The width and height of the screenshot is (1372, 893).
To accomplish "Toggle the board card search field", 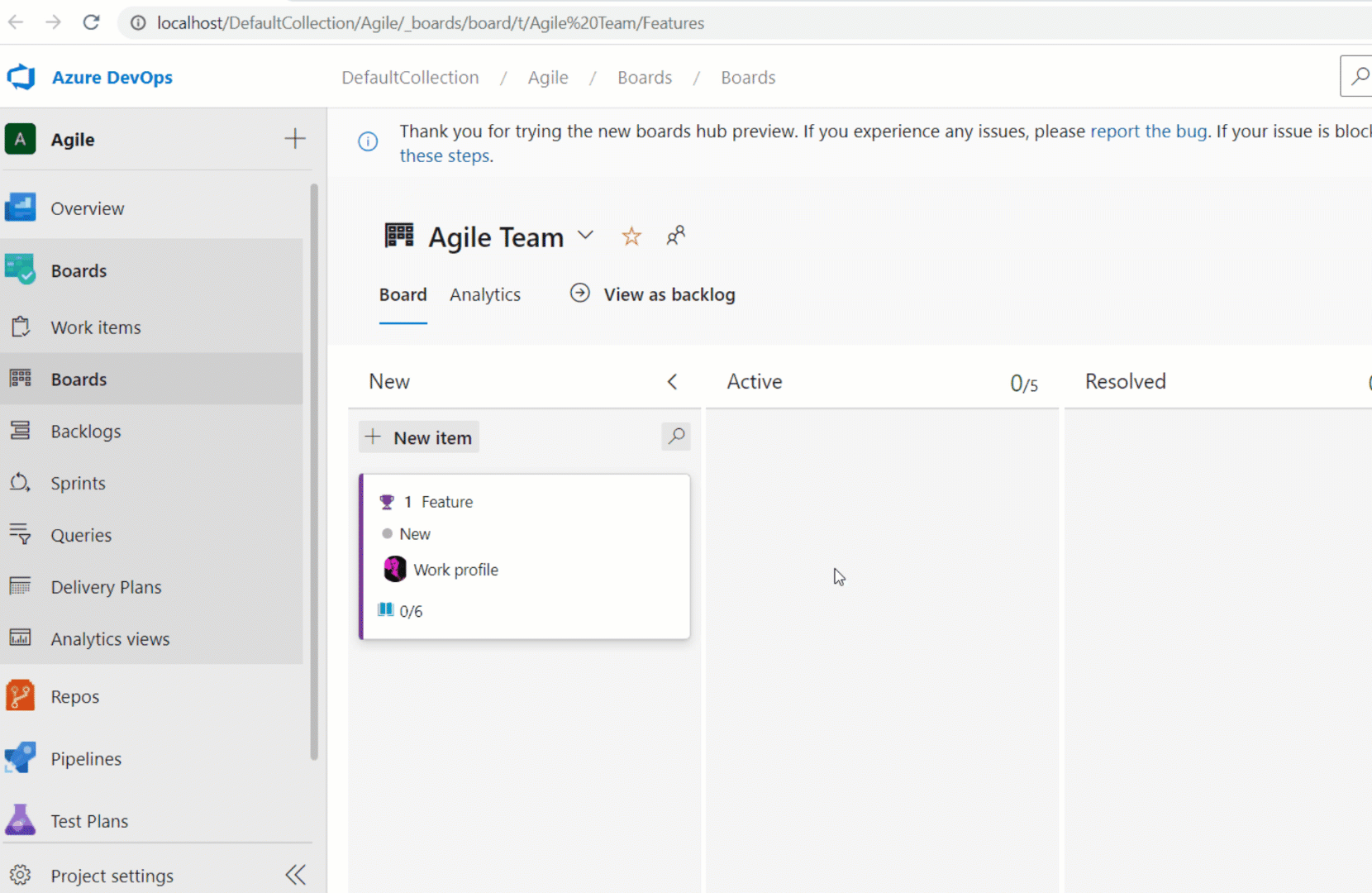I will pyautogui.click(x=675, y=437).
